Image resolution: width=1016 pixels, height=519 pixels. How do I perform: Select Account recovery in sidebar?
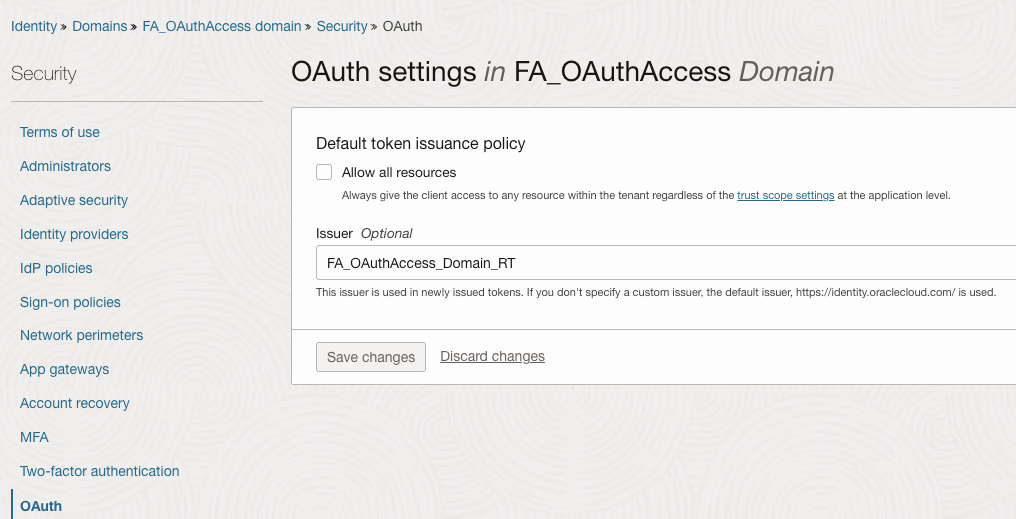tap(75, 403)
